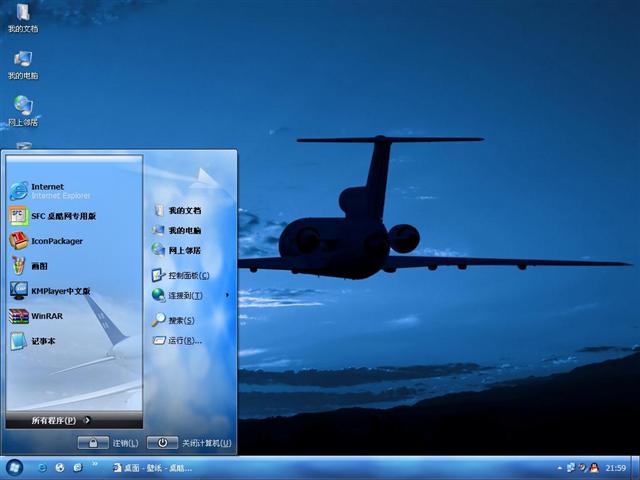This screenshot has width=640, height=480.
Task: Expand the 连接到(T) submenu
Action: click(x=190, y=295)
